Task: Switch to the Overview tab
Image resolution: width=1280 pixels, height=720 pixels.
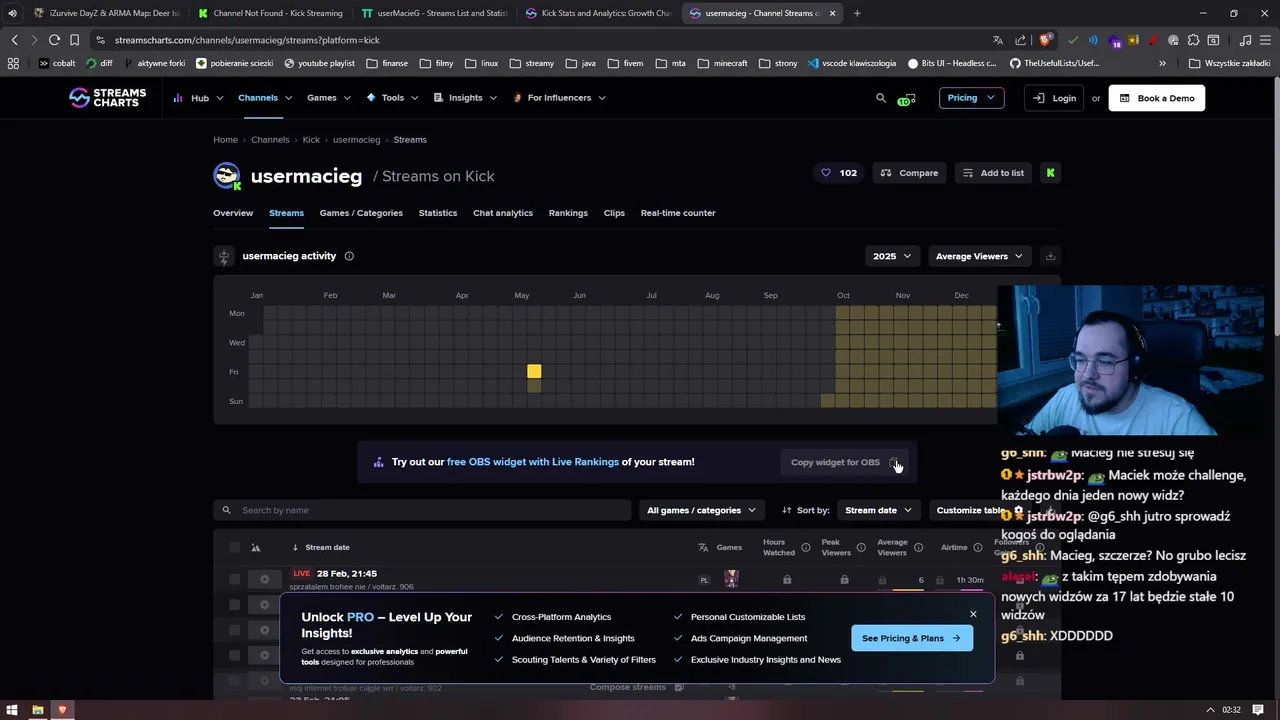Action: click(233, 213)
